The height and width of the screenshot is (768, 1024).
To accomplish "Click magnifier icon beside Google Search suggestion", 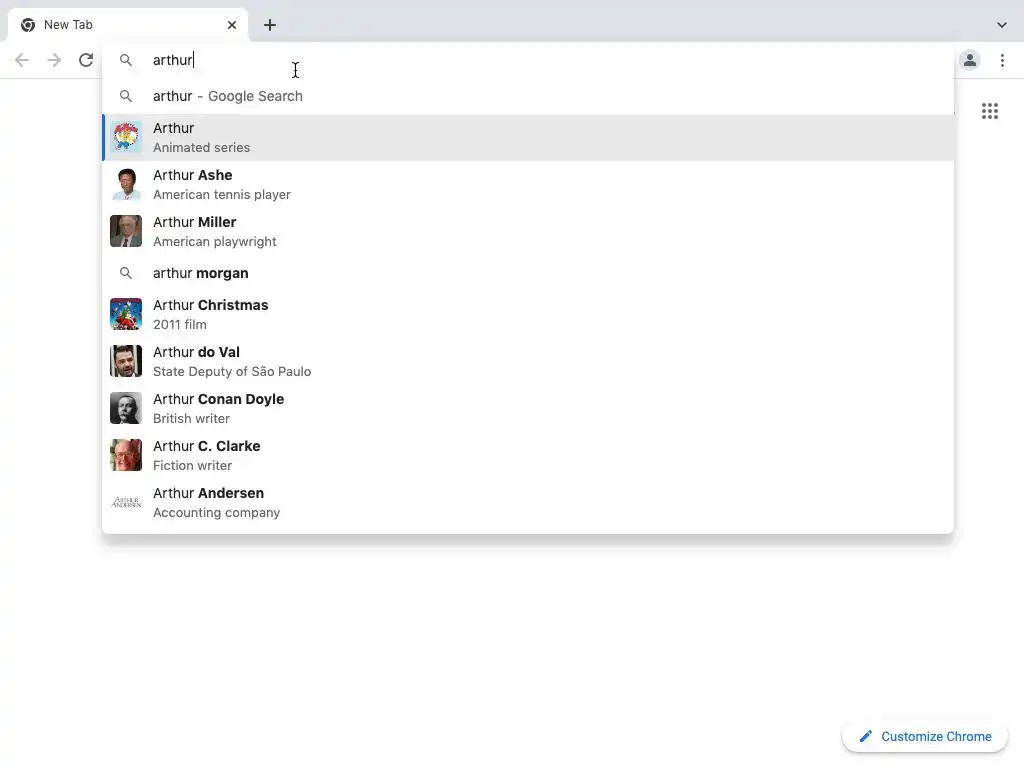I will click(x=126, y=96).
